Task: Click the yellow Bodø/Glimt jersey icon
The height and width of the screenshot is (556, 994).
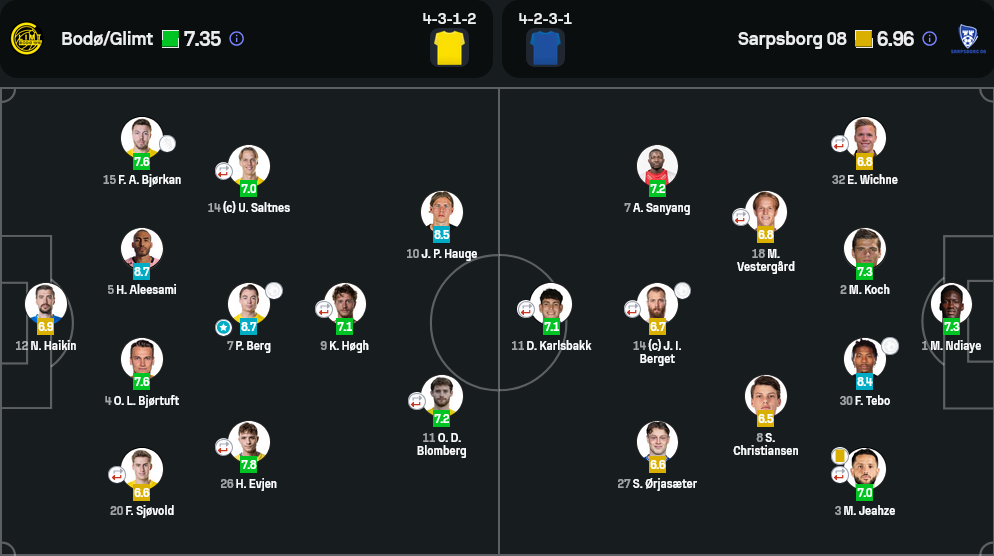Action: (x=449, y=47)
